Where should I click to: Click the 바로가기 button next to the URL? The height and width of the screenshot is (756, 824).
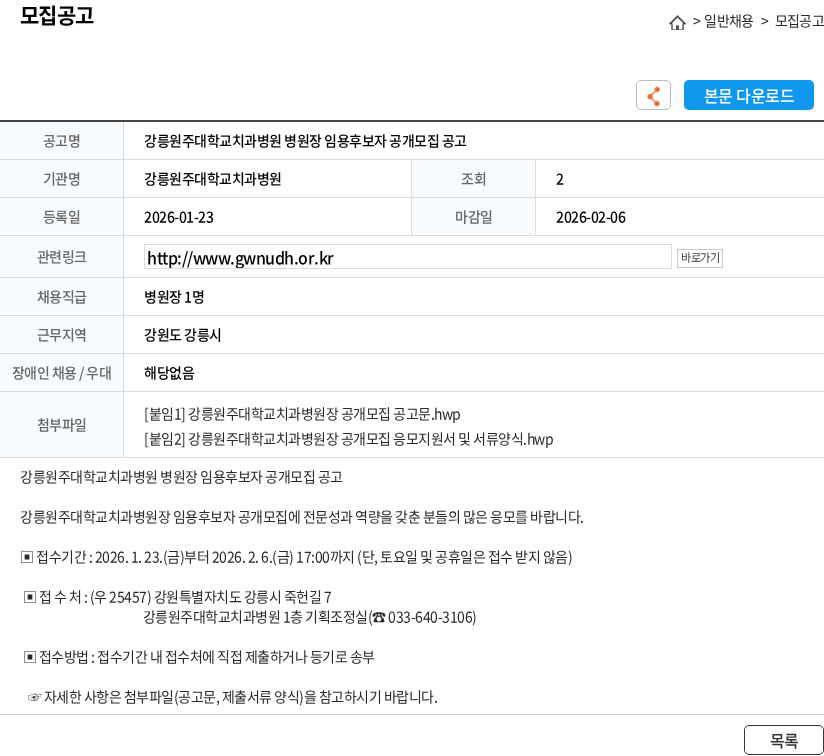click(x=699, y=257)
